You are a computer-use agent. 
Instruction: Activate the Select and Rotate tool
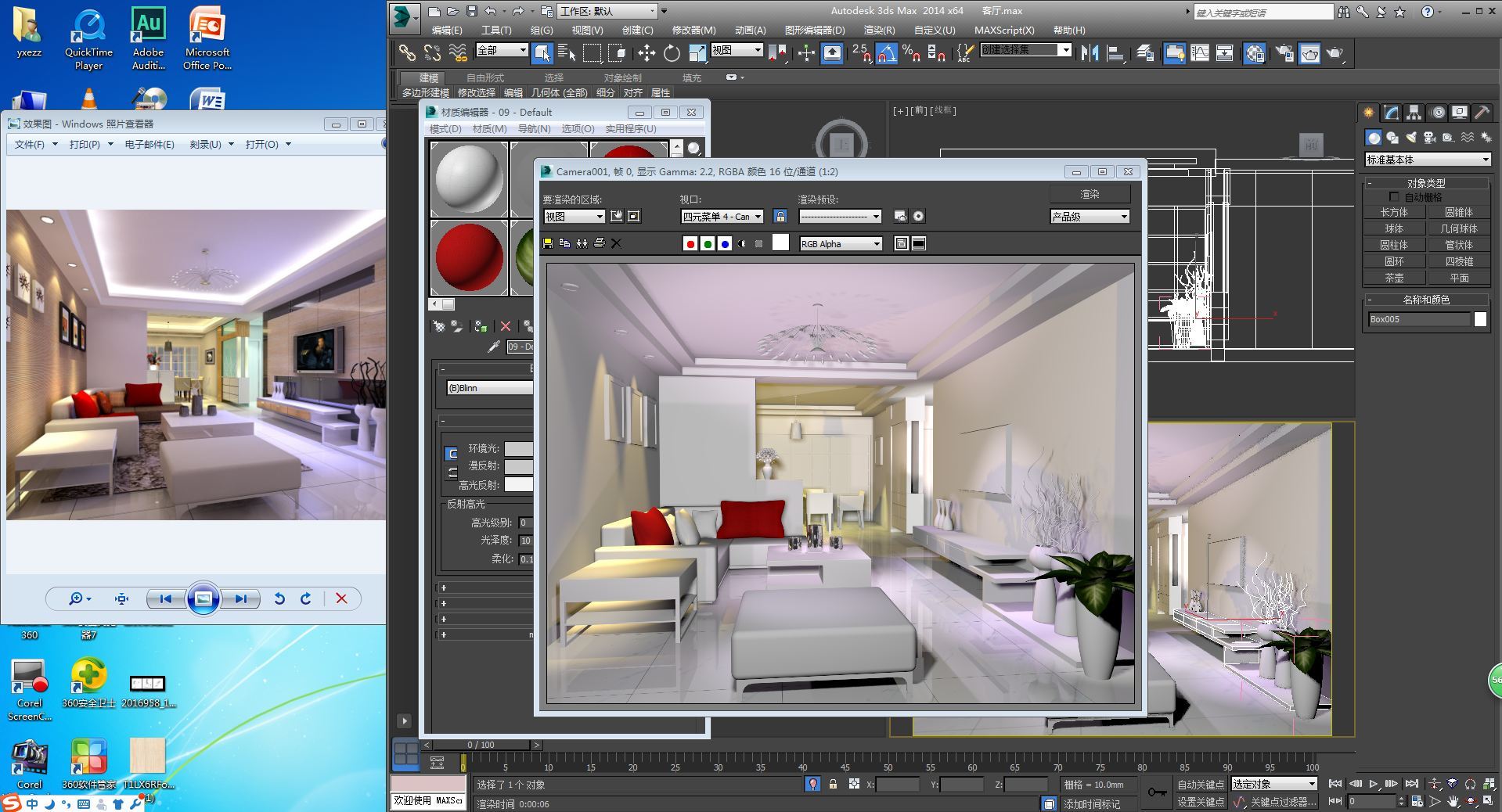(672, 53)
